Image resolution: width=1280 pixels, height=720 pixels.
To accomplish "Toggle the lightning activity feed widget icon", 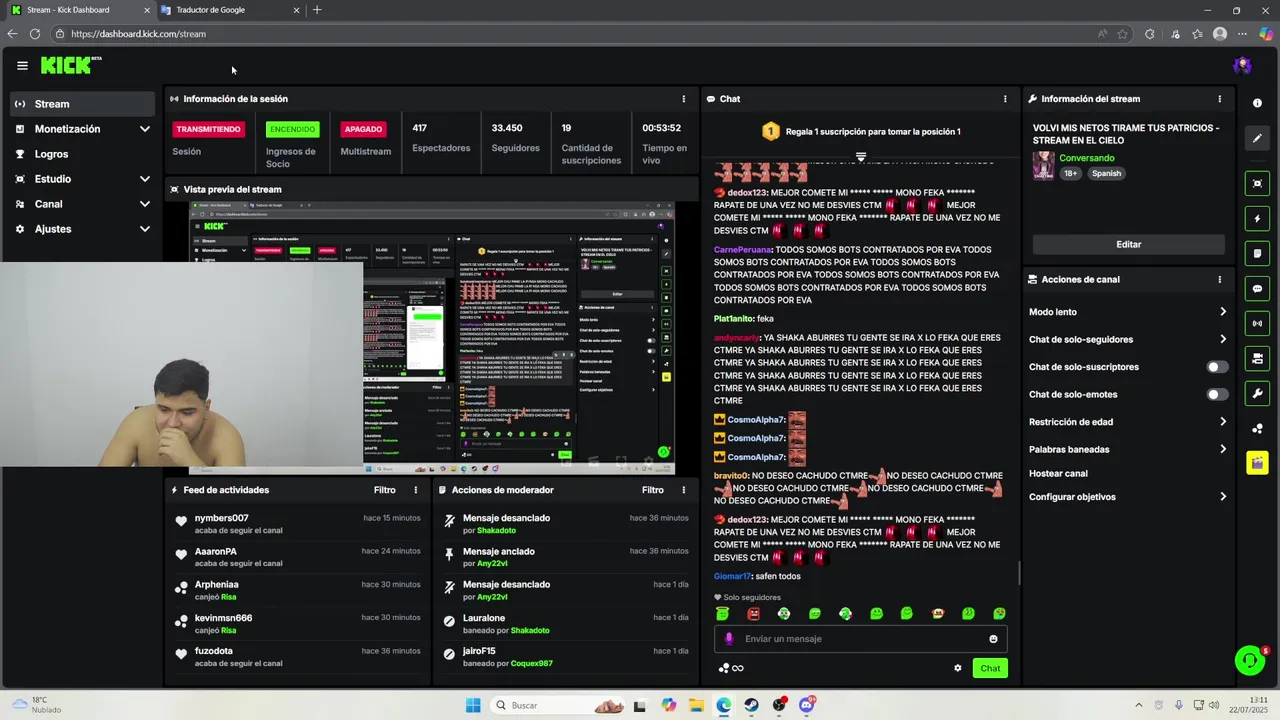I will [1257, 218].
